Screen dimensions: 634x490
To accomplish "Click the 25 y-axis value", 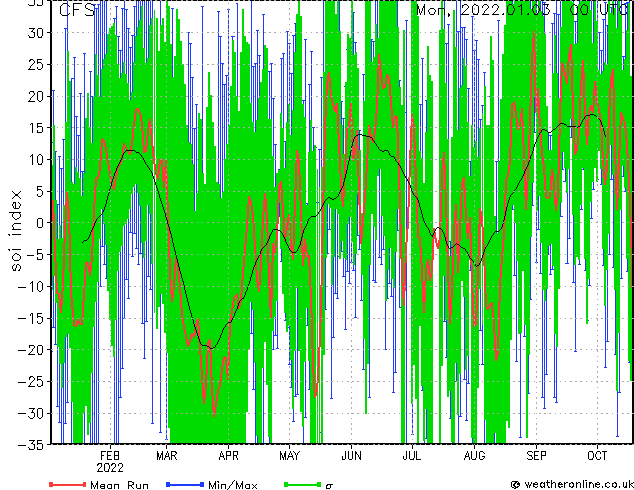I will pos(35,64).
